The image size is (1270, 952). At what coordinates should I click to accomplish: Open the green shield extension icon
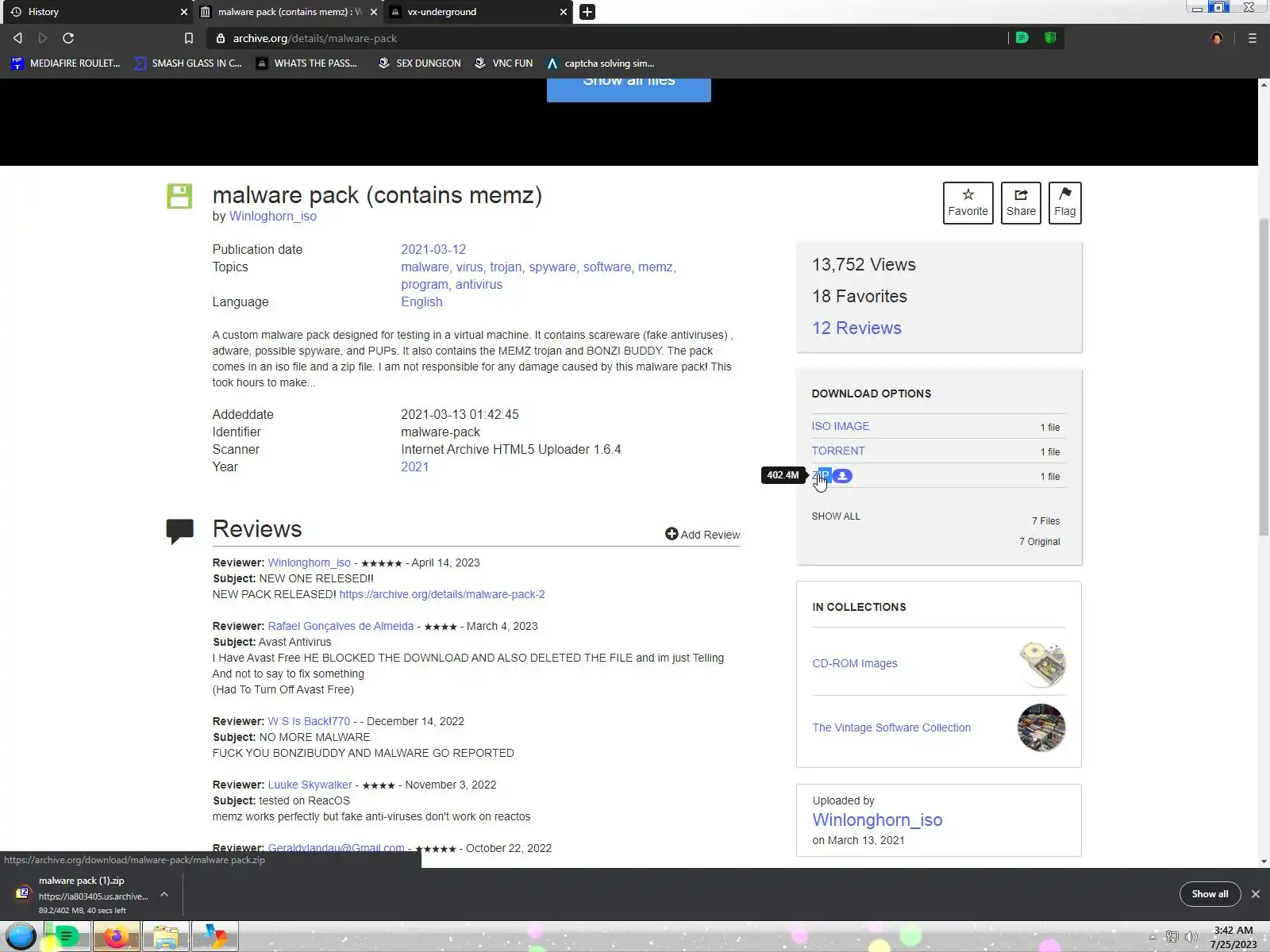1050,38
